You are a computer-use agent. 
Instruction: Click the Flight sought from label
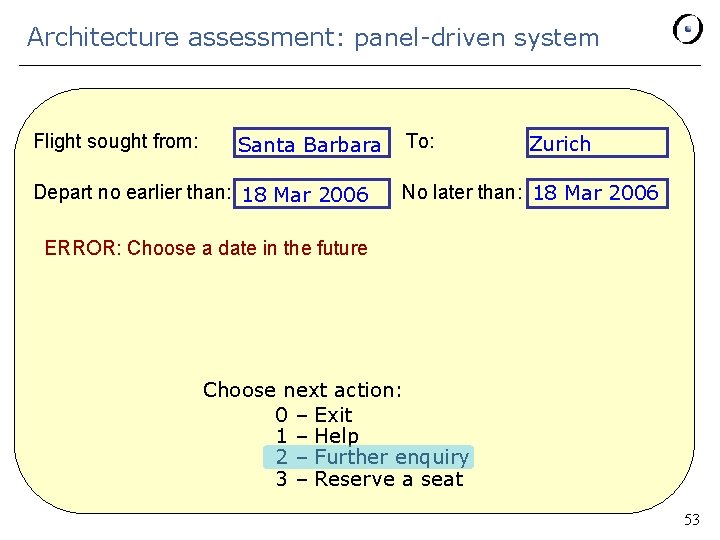[x=116, y=141]
